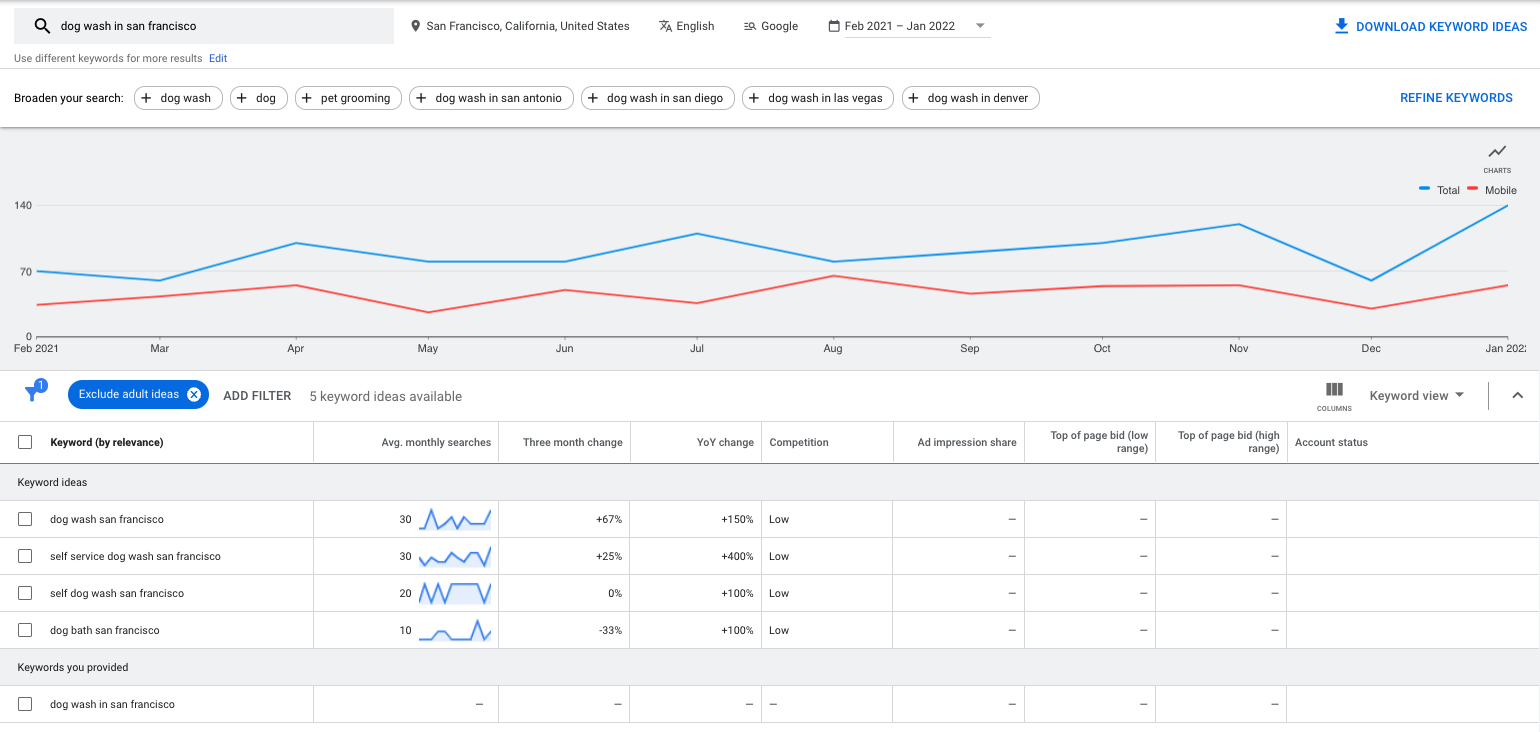The width and height of the screenshot is (1540, 732).
Task: Check the box for dog wash san francisco
Action: [x=25, y=519]
